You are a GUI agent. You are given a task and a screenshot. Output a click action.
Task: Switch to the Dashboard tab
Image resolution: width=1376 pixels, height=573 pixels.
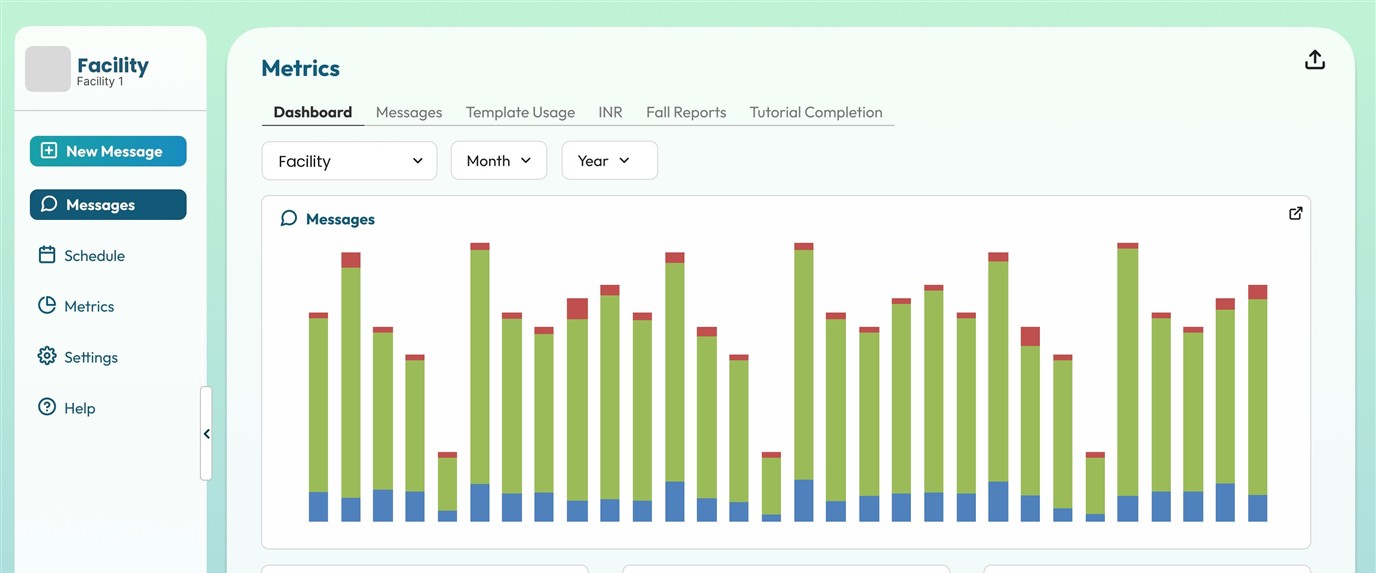tap(313, 112)
